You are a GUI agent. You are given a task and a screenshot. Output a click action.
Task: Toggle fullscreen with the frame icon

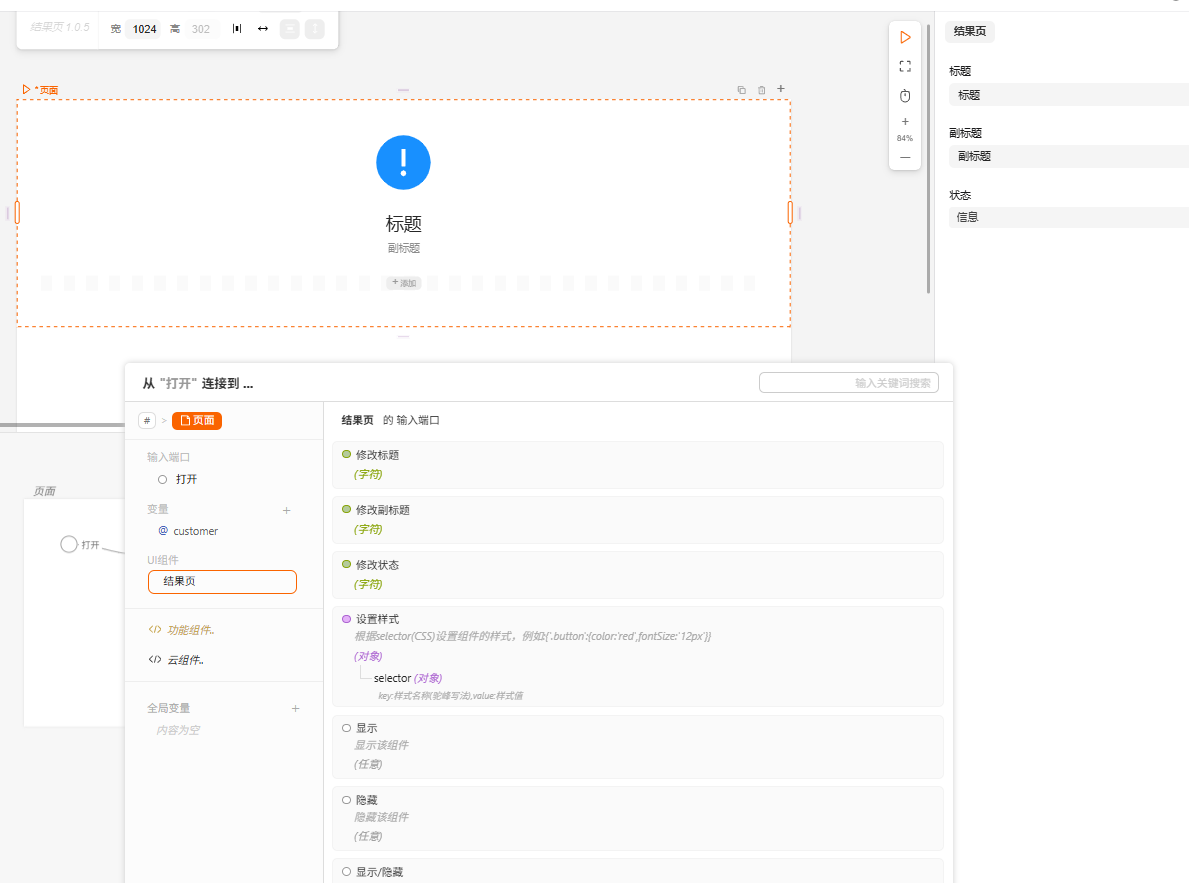click(x=905, y=66)
